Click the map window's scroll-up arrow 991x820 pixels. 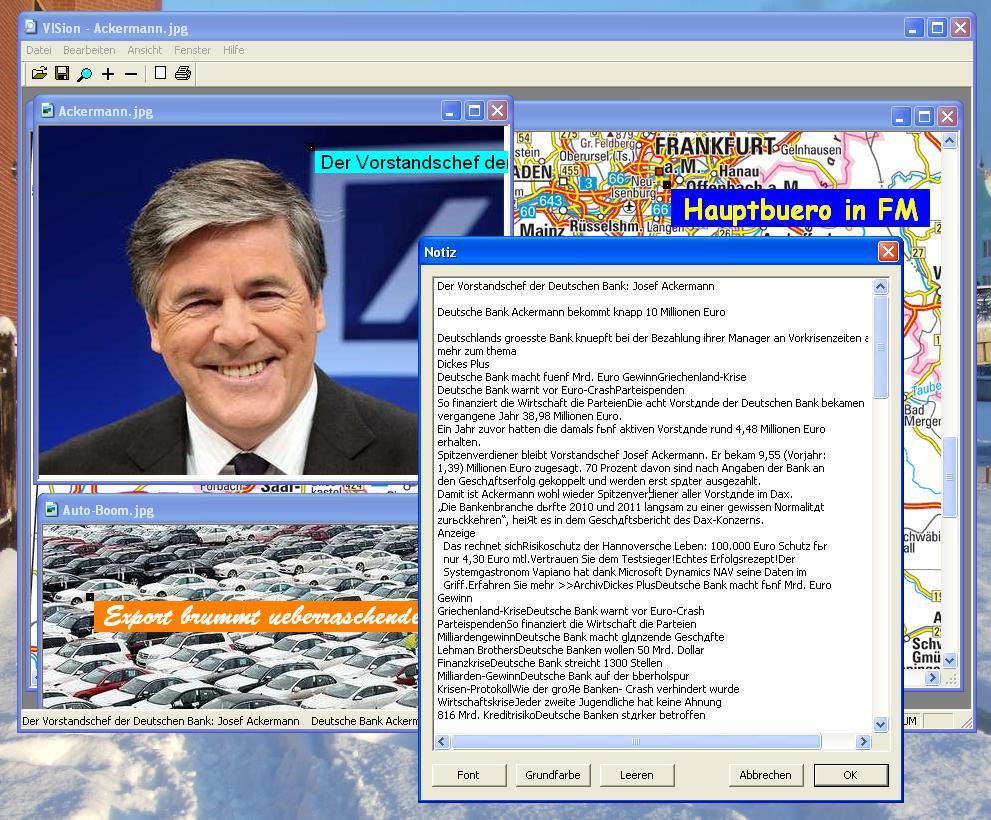(949, 140)
